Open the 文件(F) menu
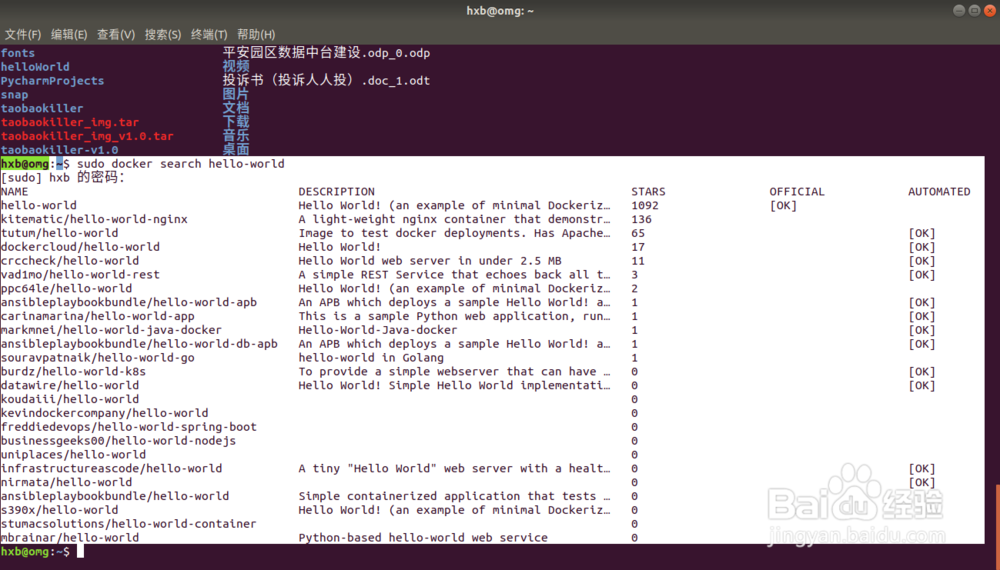1000x570 pixels. [23, 34]
